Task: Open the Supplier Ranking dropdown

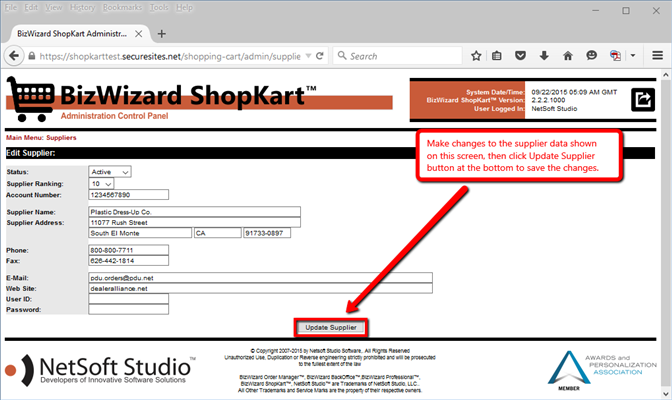Action: tap(101, 183)
